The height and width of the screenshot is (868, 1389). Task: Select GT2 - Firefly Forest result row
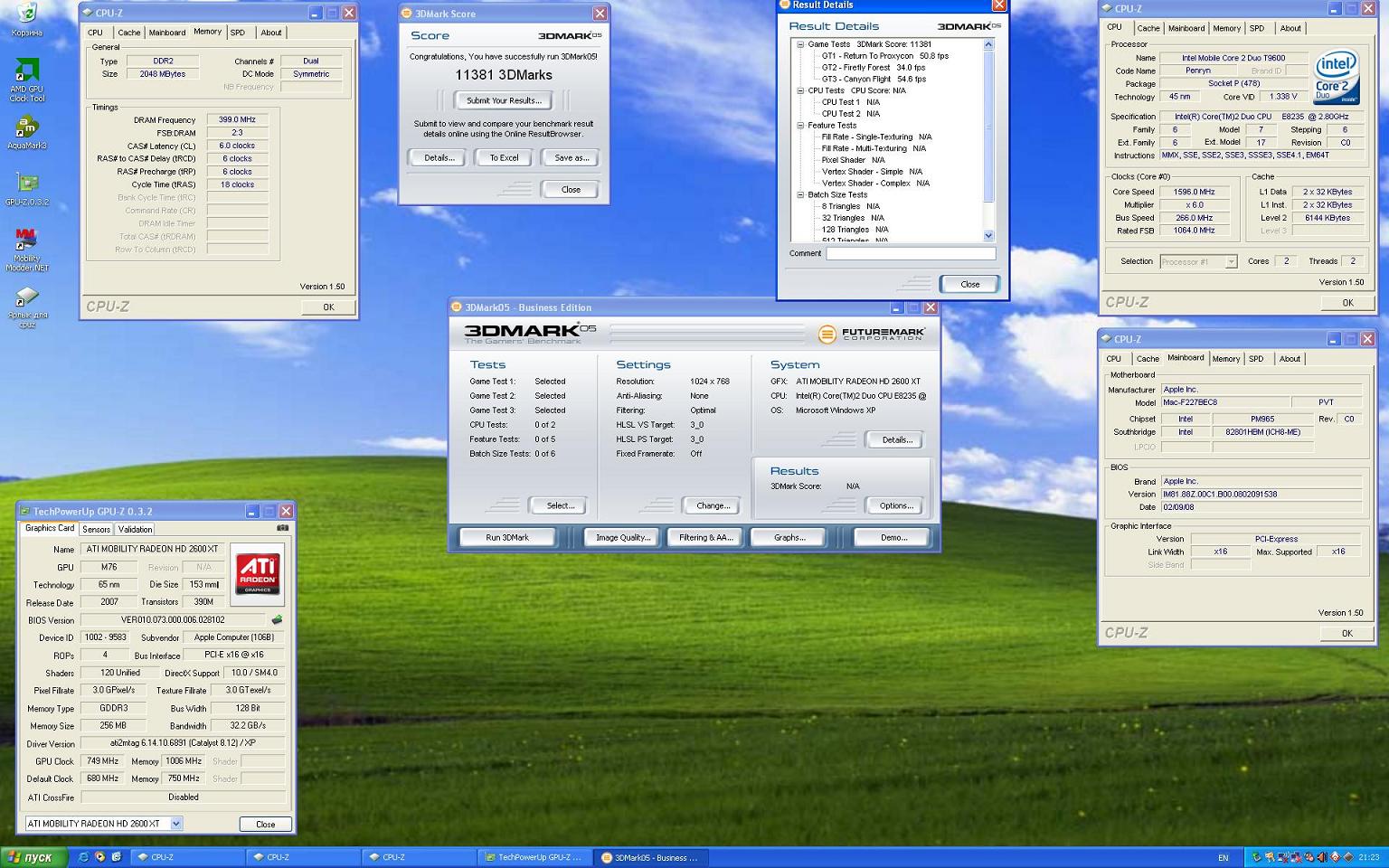pos(873,68)
